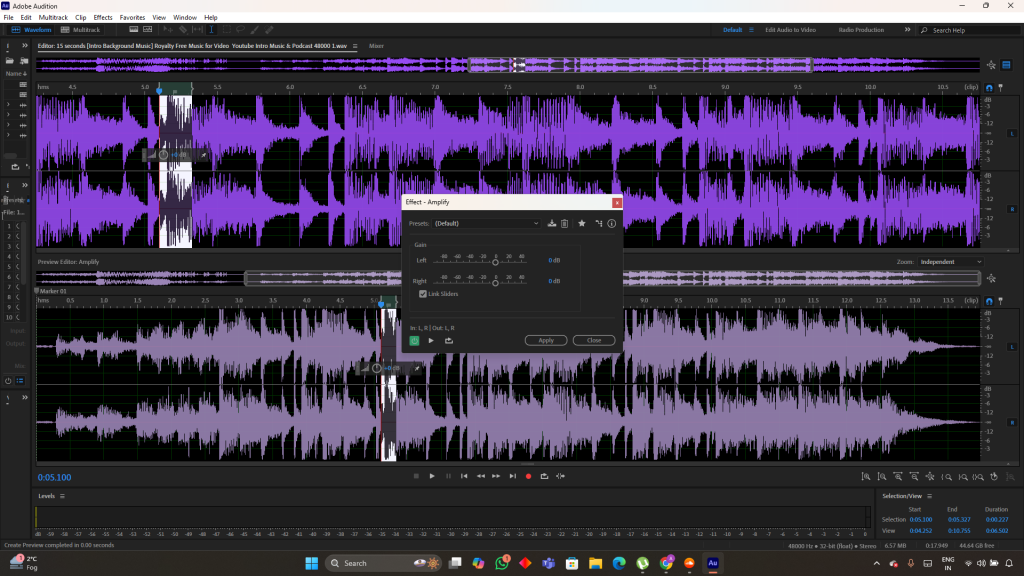Viewport: 1024px width, 576px height.
Task: Open the Presets dropdown in Amplify dialog
Action: pyautogui.click(x=487, y=223)
